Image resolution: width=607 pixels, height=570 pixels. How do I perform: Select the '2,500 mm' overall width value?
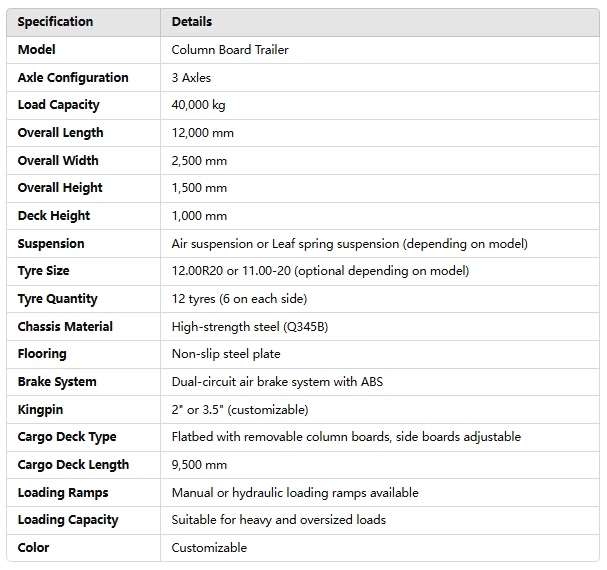click(199, 160)
